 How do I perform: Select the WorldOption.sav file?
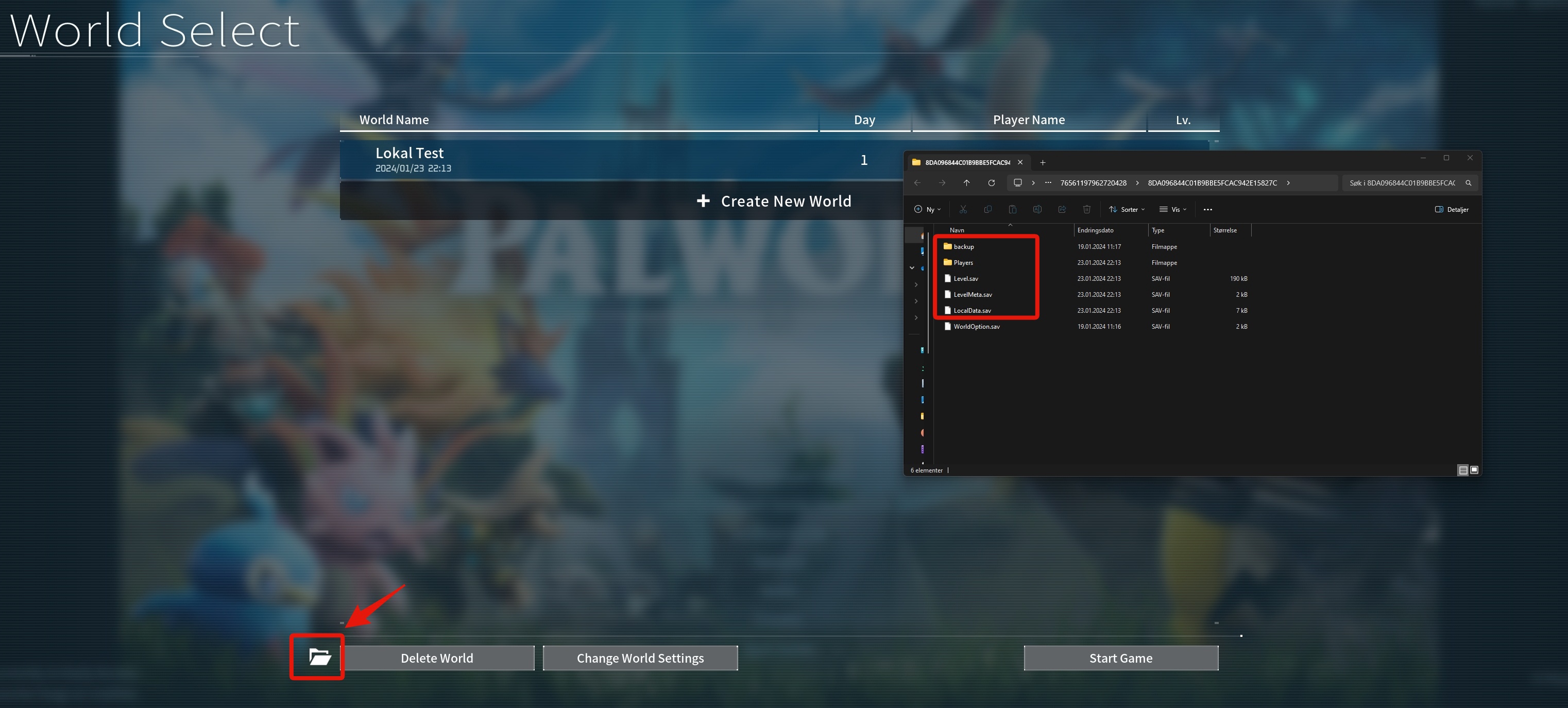pyautogui.click(x=976, y=326)
